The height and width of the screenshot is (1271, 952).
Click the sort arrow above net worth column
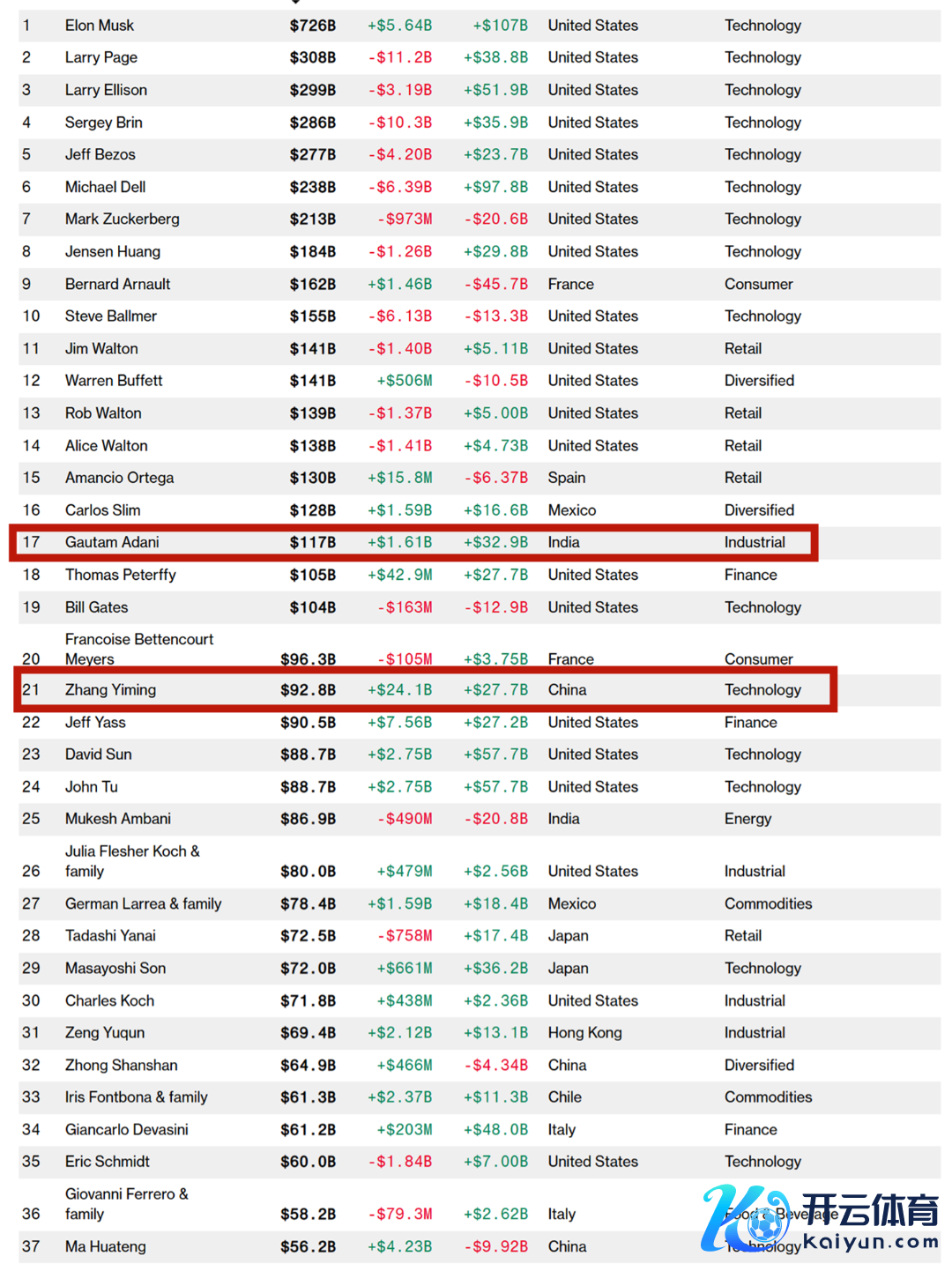296,3
